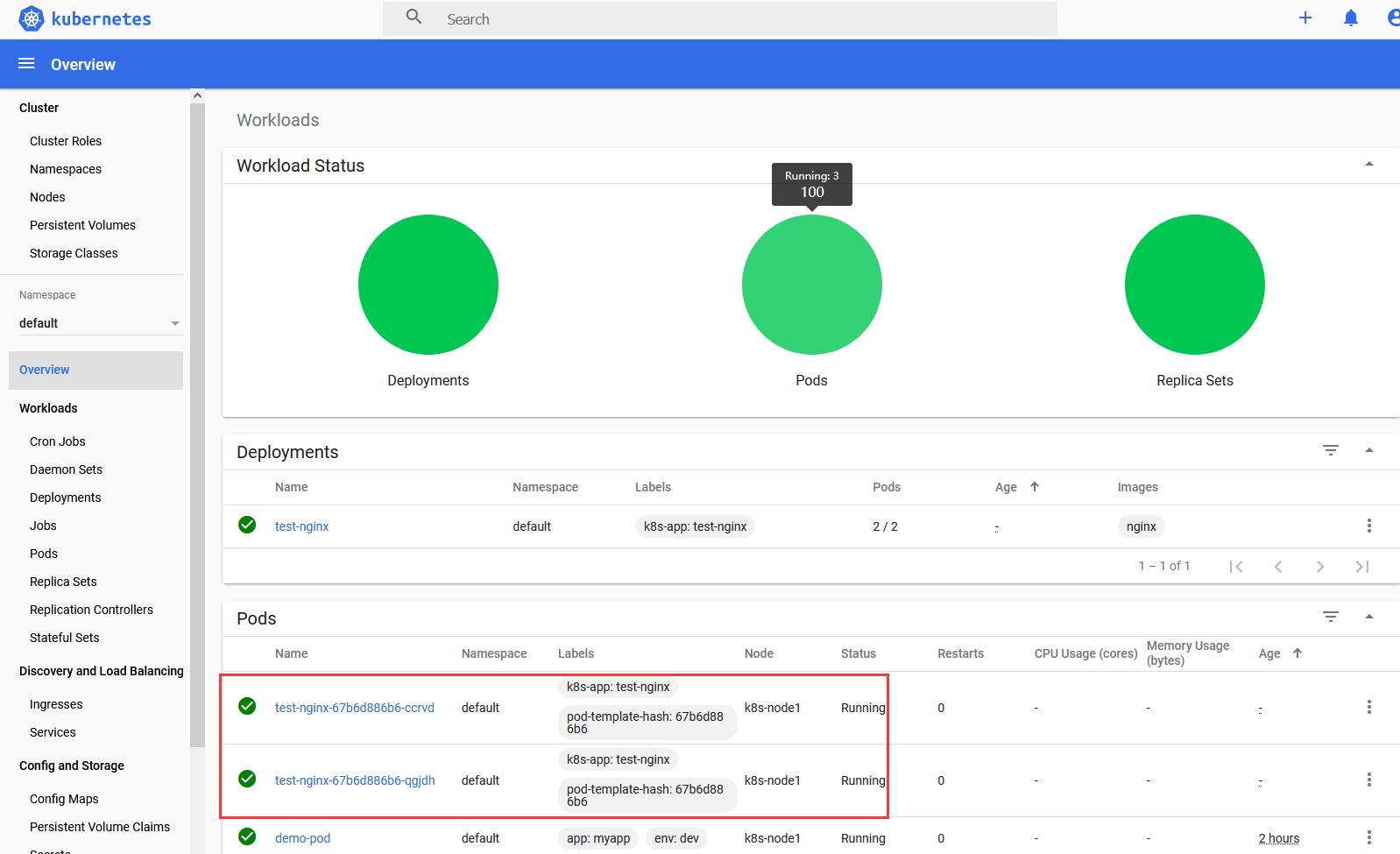1400x854 pixels.
Task: Click Discovery and Load Balancing heading
Action: [102, 671]
